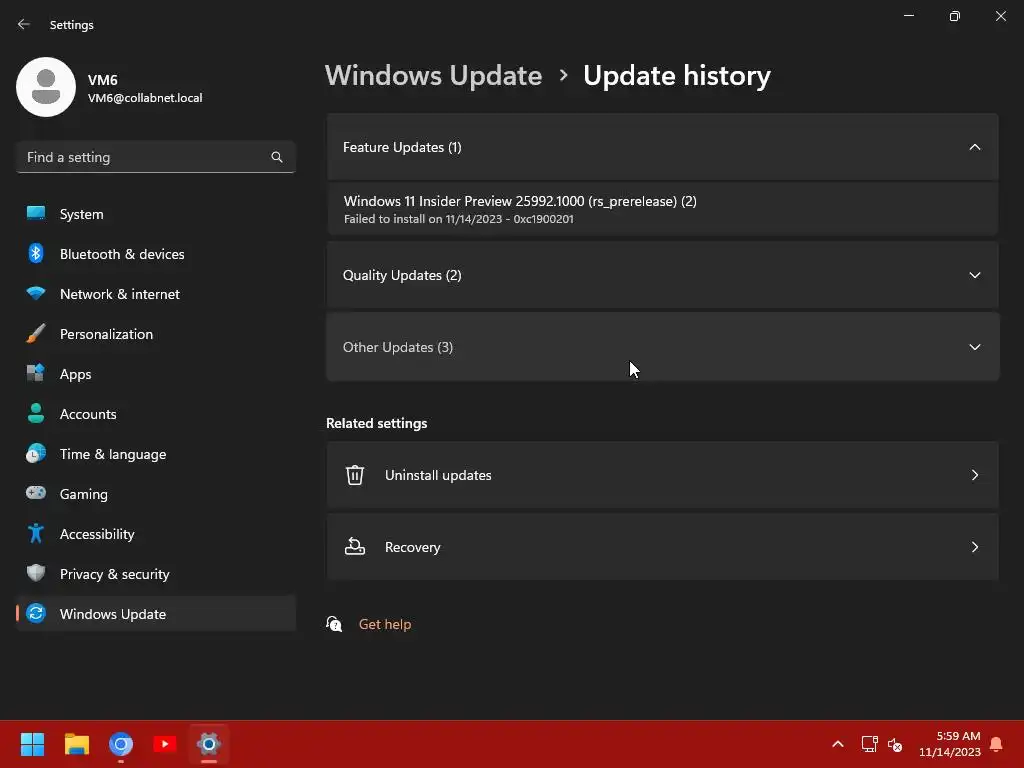Show hidden tray icons chevron
This screenshot has width=1024, height=768.
pos(838,744)
